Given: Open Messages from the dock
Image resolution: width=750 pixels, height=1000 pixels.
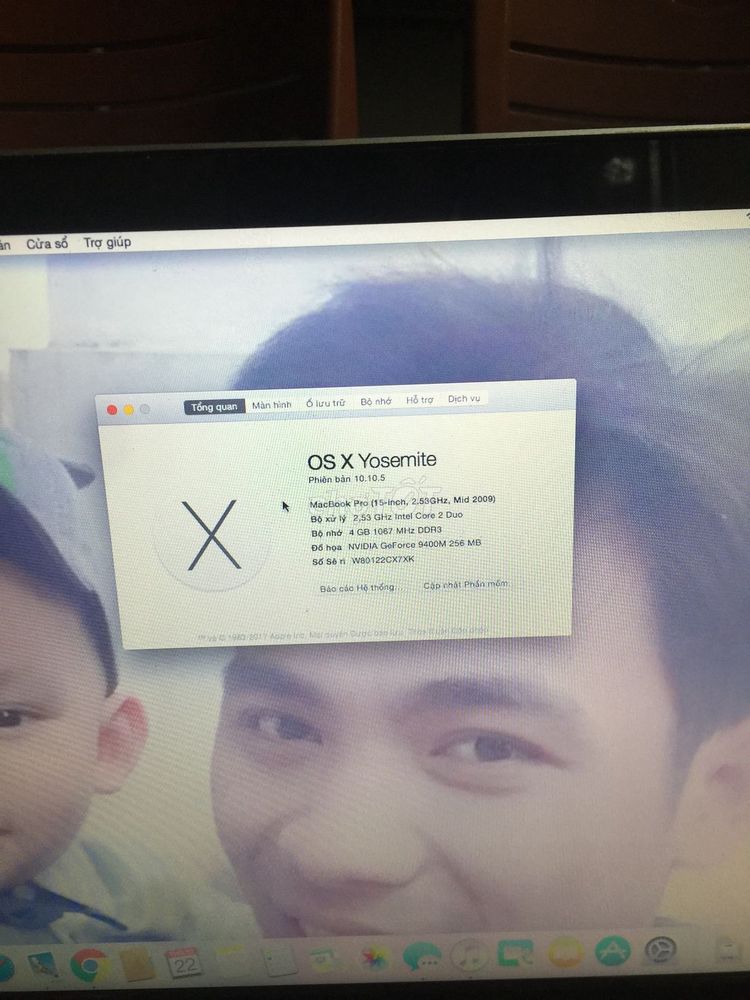Looking at the screenshot, I should click(422, 956).
